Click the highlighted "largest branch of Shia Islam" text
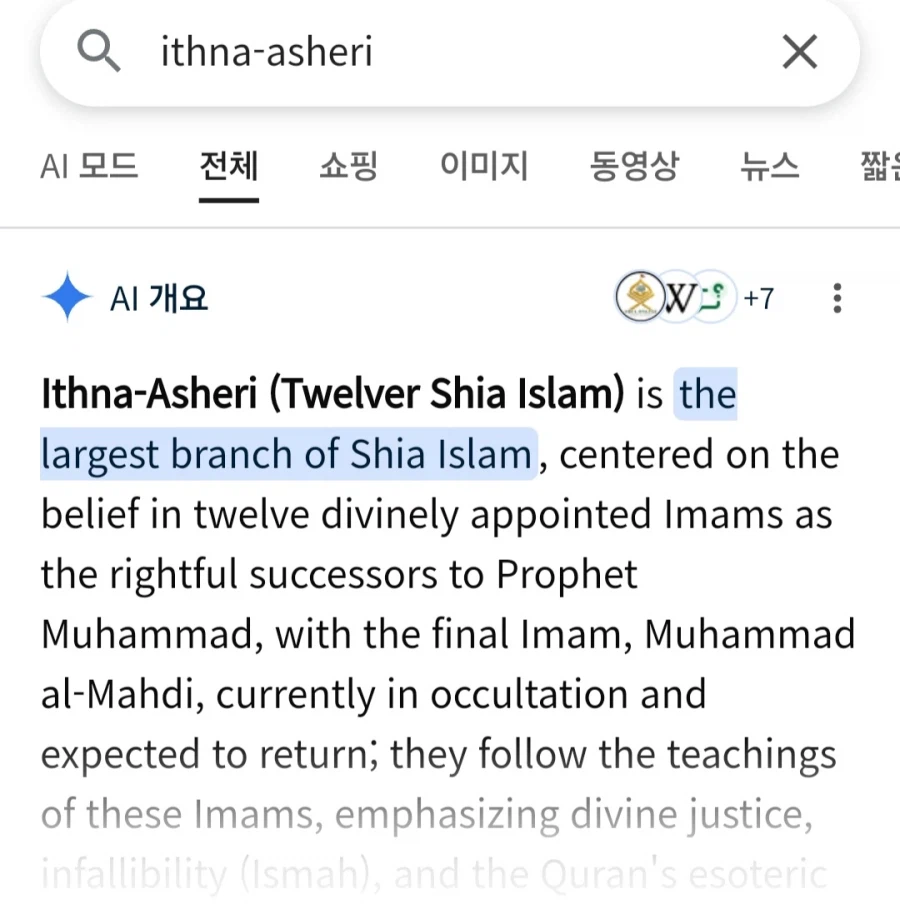Screen dimensions: 900x904 (x=286, y=455)
